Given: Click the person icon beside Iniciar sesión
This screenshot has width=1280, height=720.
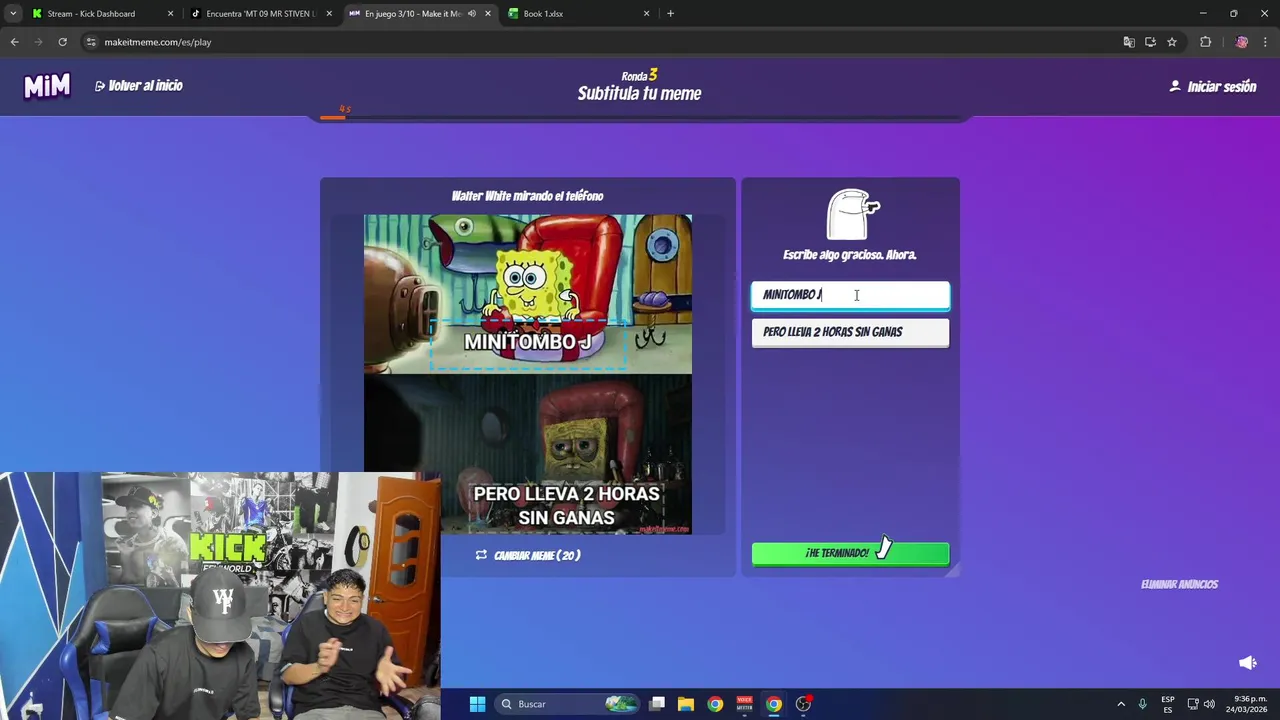Looking at the screenshot, I should [x=1175, y=86].
